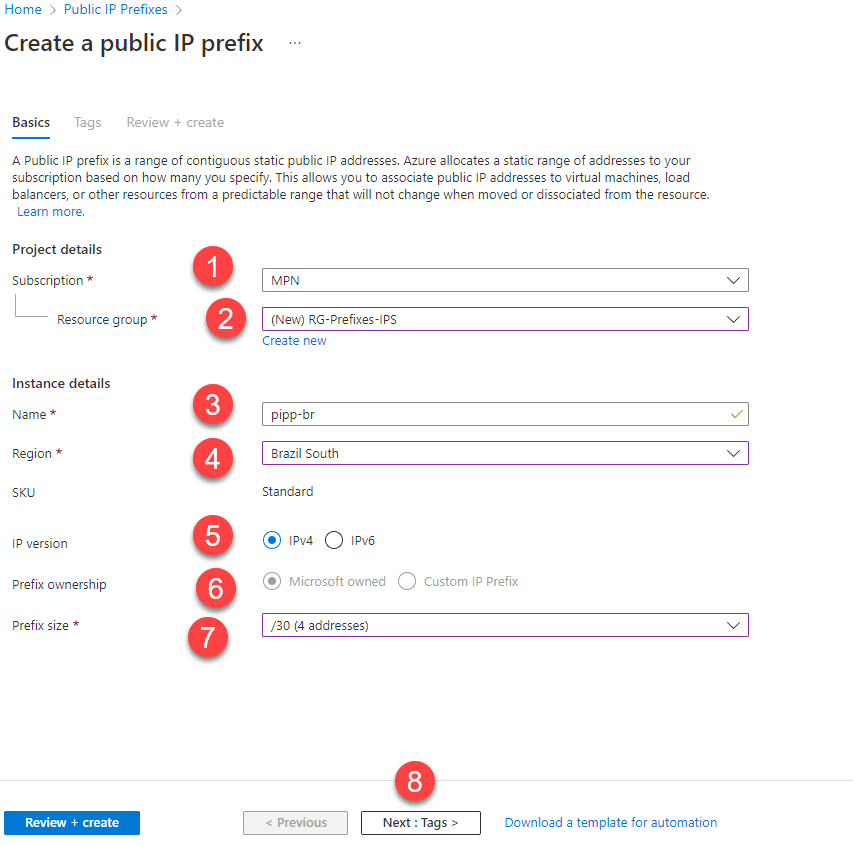Screen dimensions: 853x845
Task: Expand the Resource group dropdown
Action: coord(505,319)
